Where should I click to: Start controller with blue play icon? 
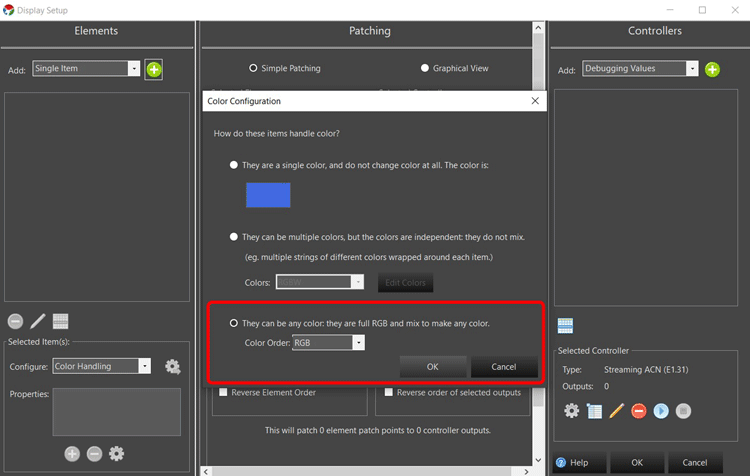click(x=661, y=411)
